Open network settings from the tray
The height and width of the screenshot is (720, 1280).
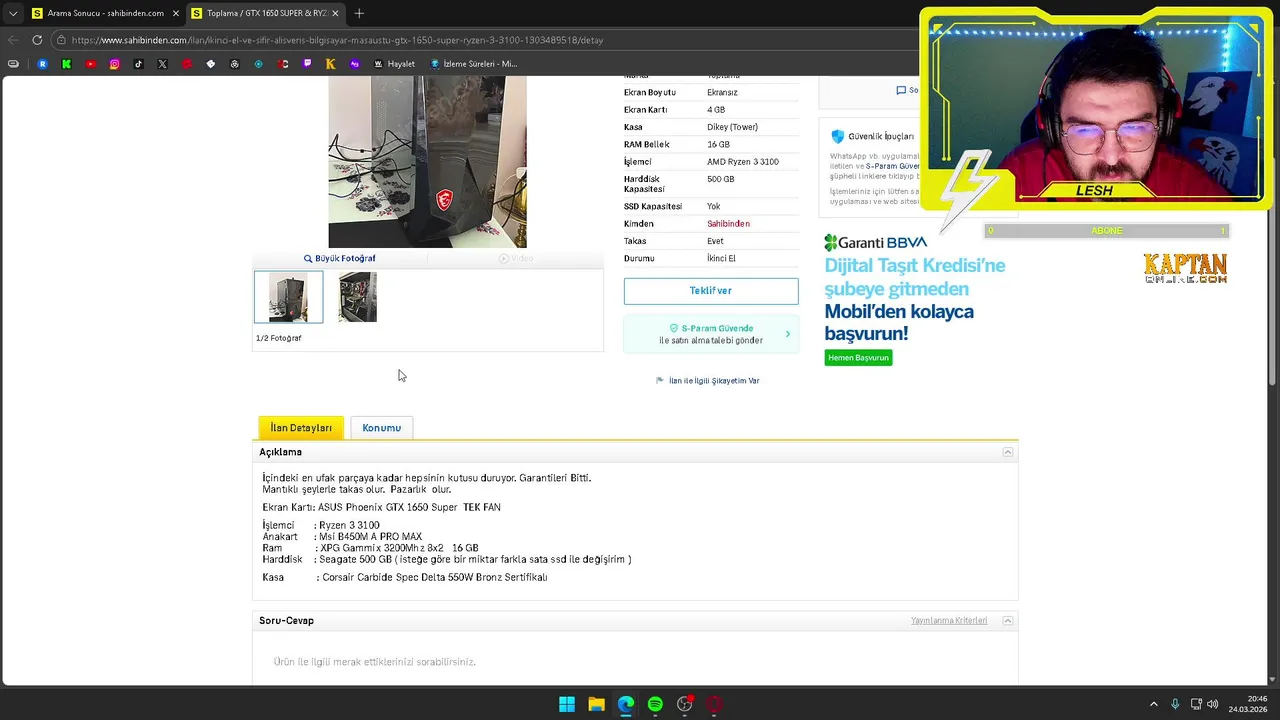pyautogui.click(x=1196, y=704)
